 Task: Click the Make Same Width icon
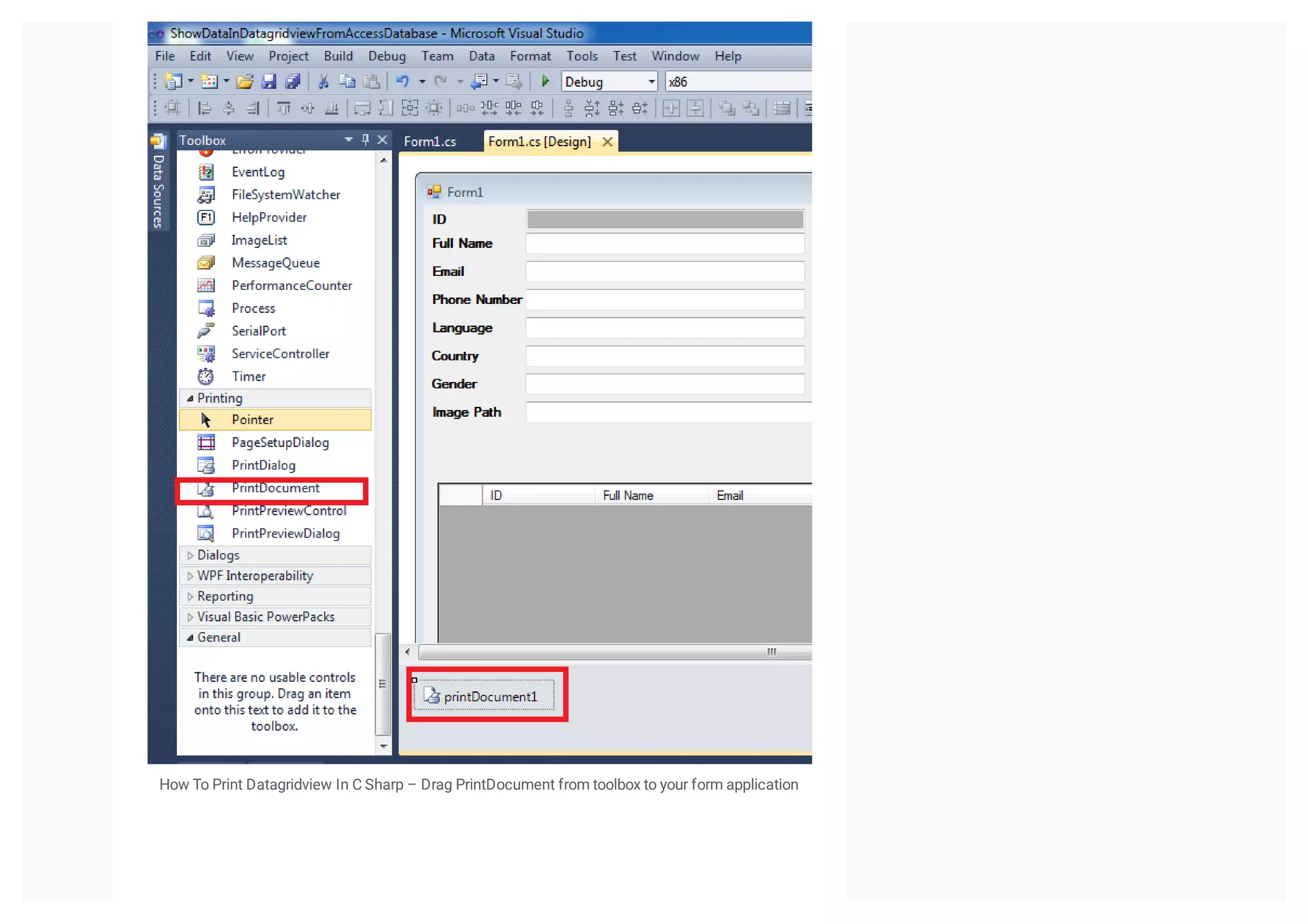coord(362,108)
